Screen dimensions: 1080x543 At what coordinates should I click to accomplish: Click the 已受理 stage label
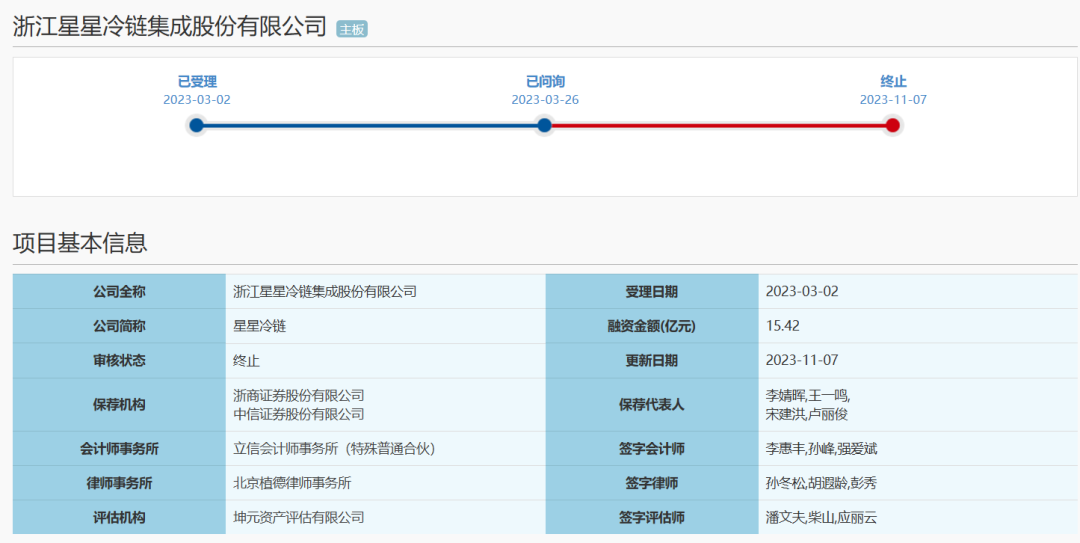coord(197,82)
